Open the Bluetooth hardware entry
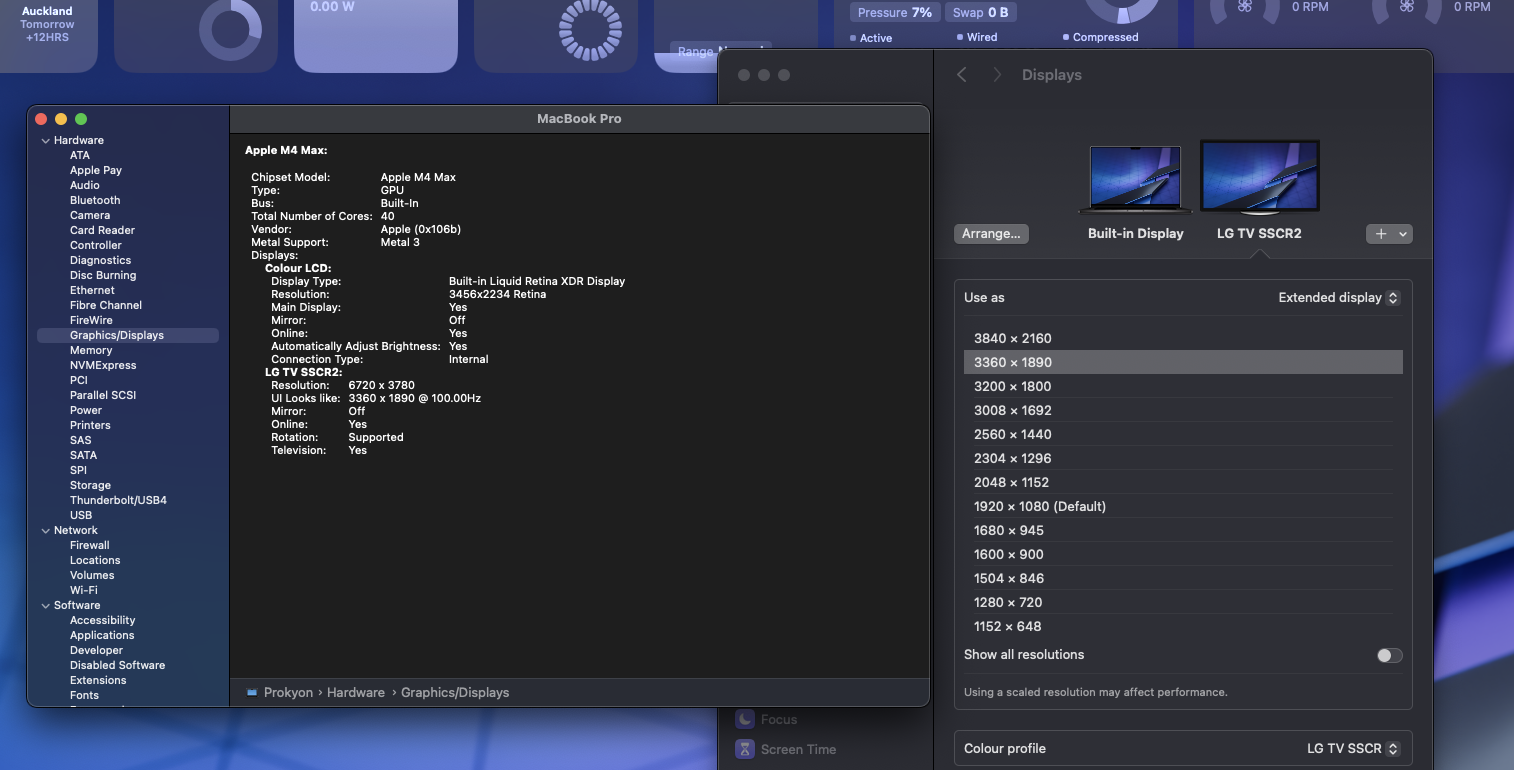This screenshot has height=770, width=1514. pos(95,200)
